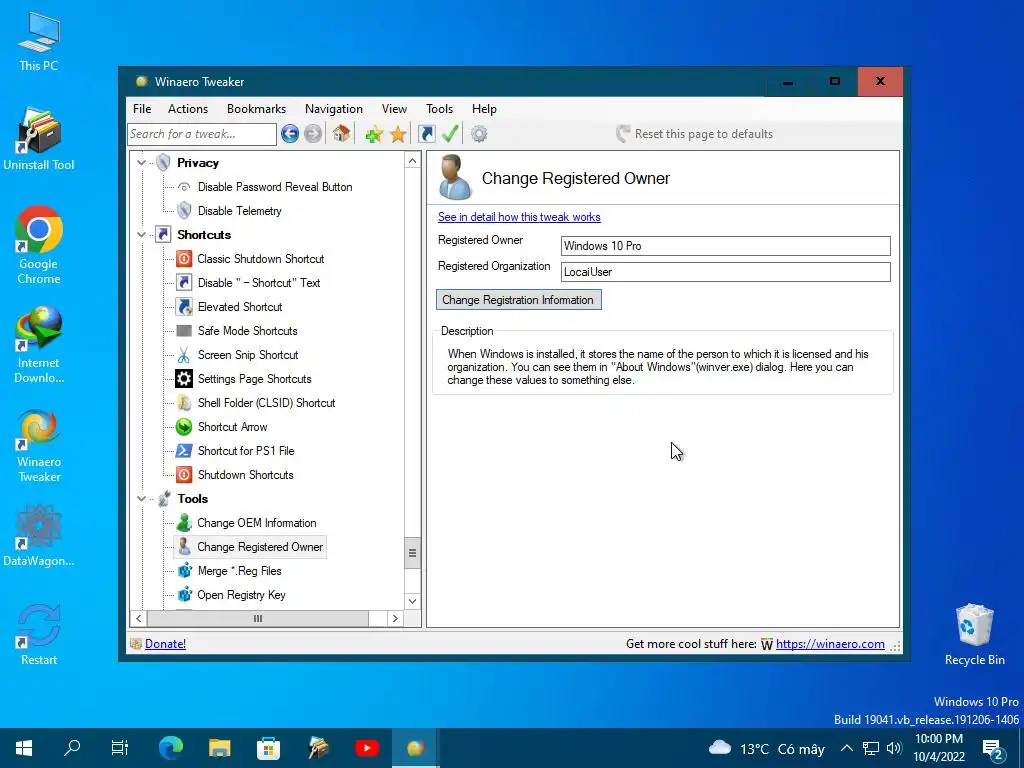Collapse the Shortcuts tree category
The image size is (1024, 768).
point(141,234)
